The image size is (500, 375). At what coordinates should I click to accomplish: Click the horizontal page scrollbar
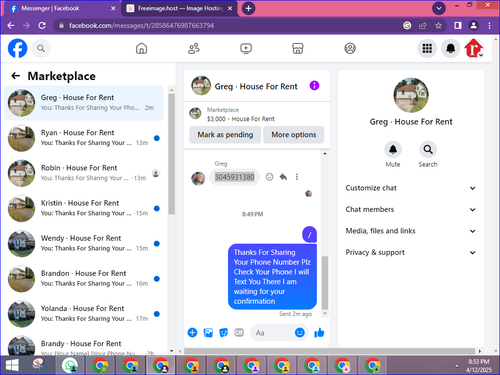[329, 351]
